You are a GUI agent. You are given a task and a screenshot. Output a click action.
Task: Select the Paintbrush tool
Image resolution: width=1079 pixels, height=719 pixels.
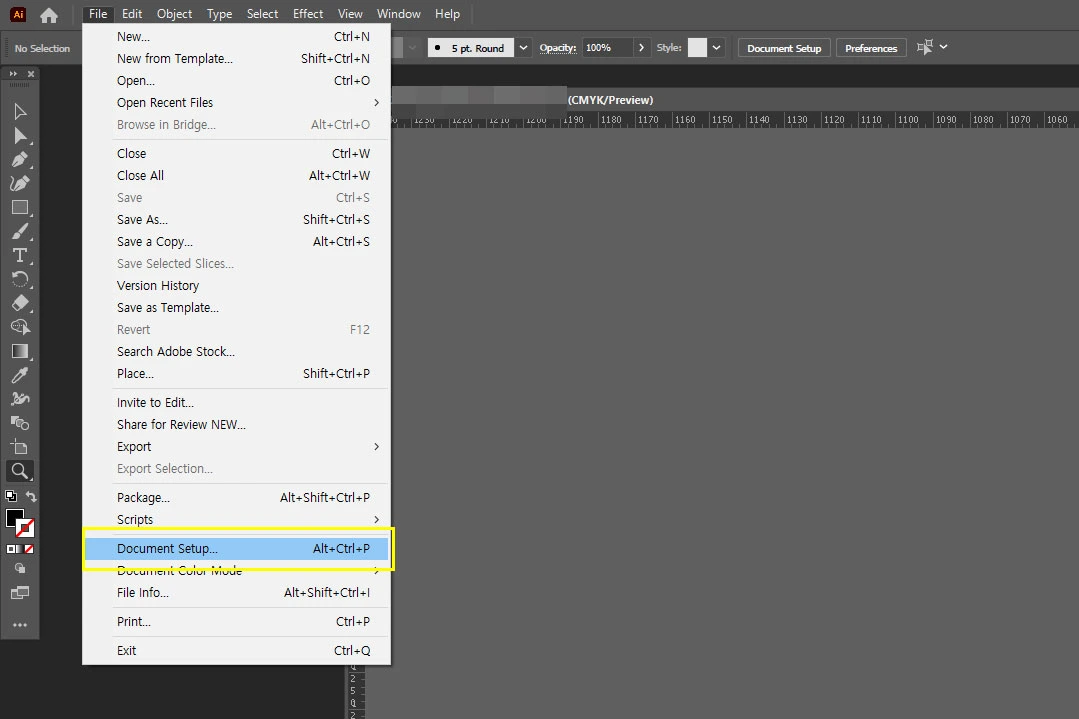point(20,232)
